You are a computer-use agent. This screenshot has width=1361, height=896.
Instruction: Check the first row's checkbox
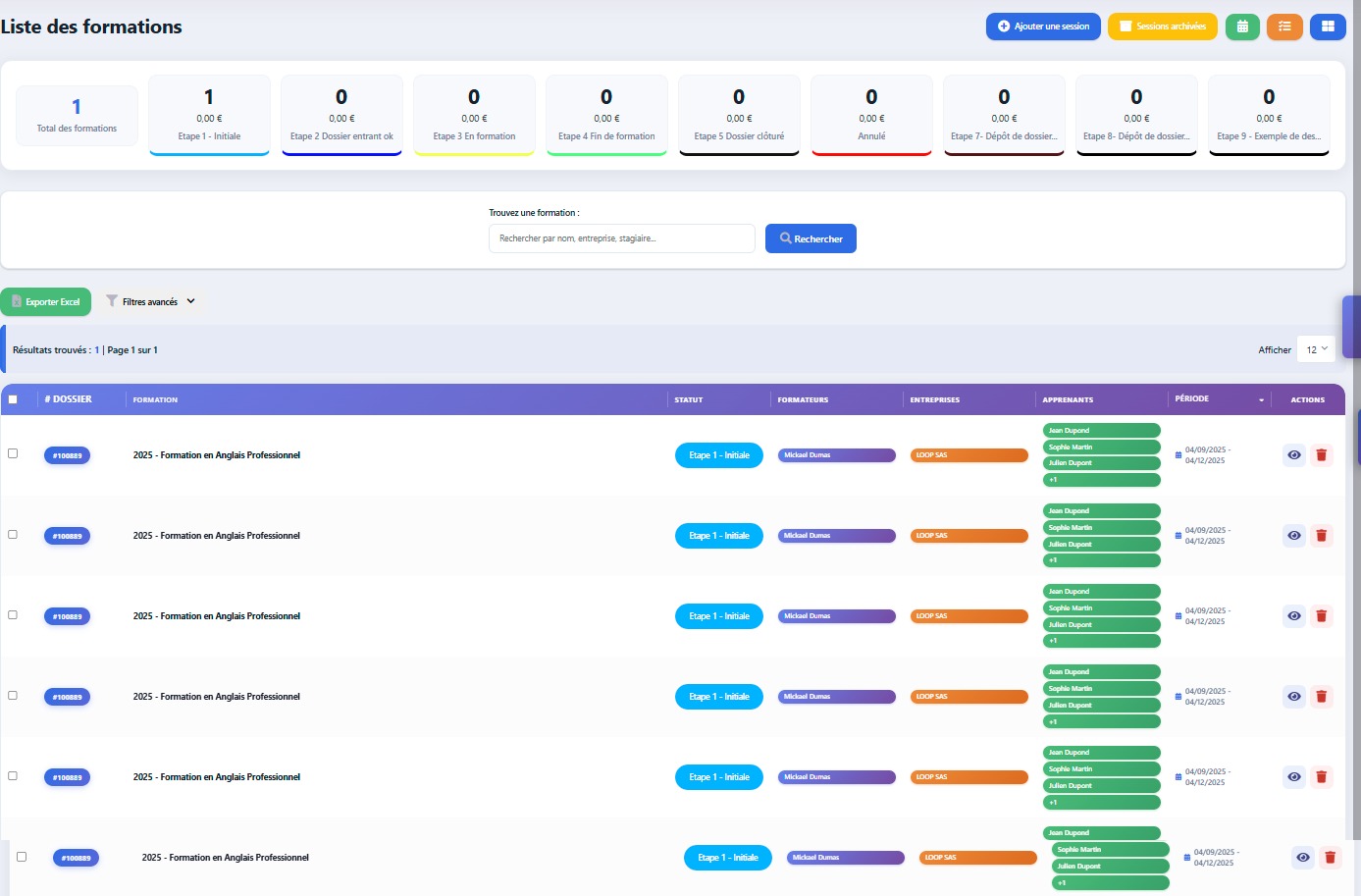(x=13, y=453)
